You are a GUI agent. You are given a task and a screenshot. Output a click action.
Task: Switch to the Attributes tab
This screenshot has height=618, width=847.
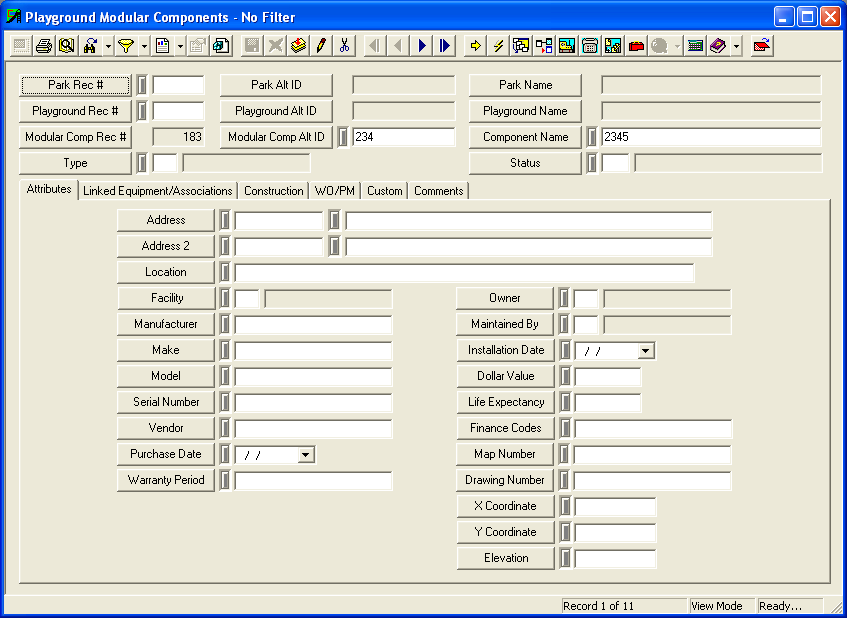pos(49,189)
